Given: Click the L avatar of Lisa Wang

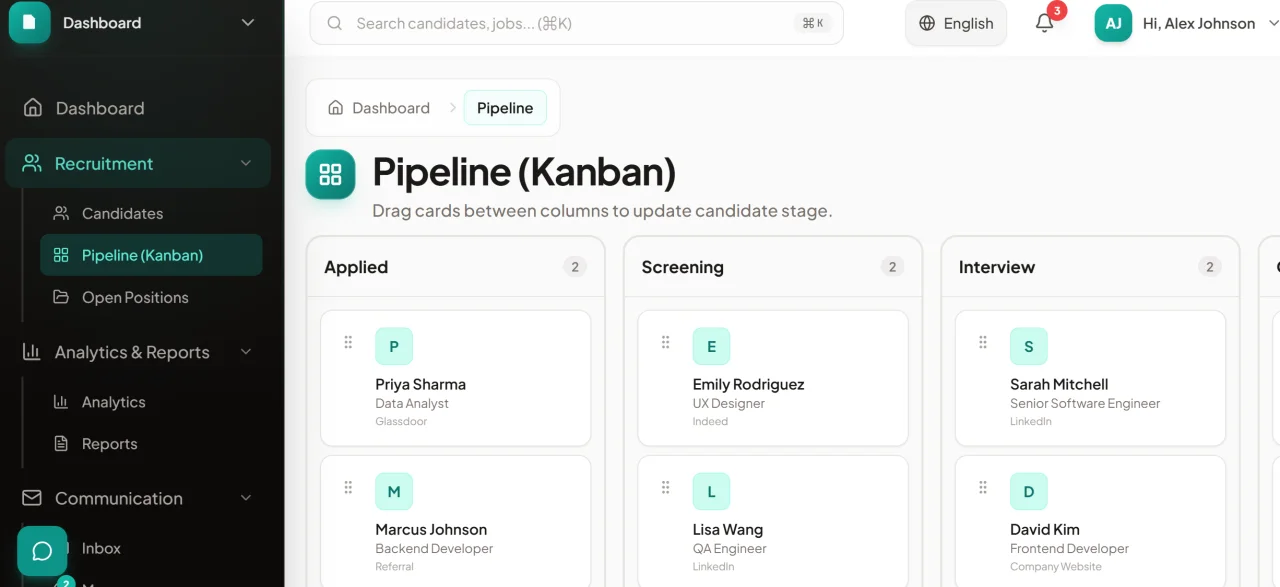Looking at the screenshot, I should 711,491.
